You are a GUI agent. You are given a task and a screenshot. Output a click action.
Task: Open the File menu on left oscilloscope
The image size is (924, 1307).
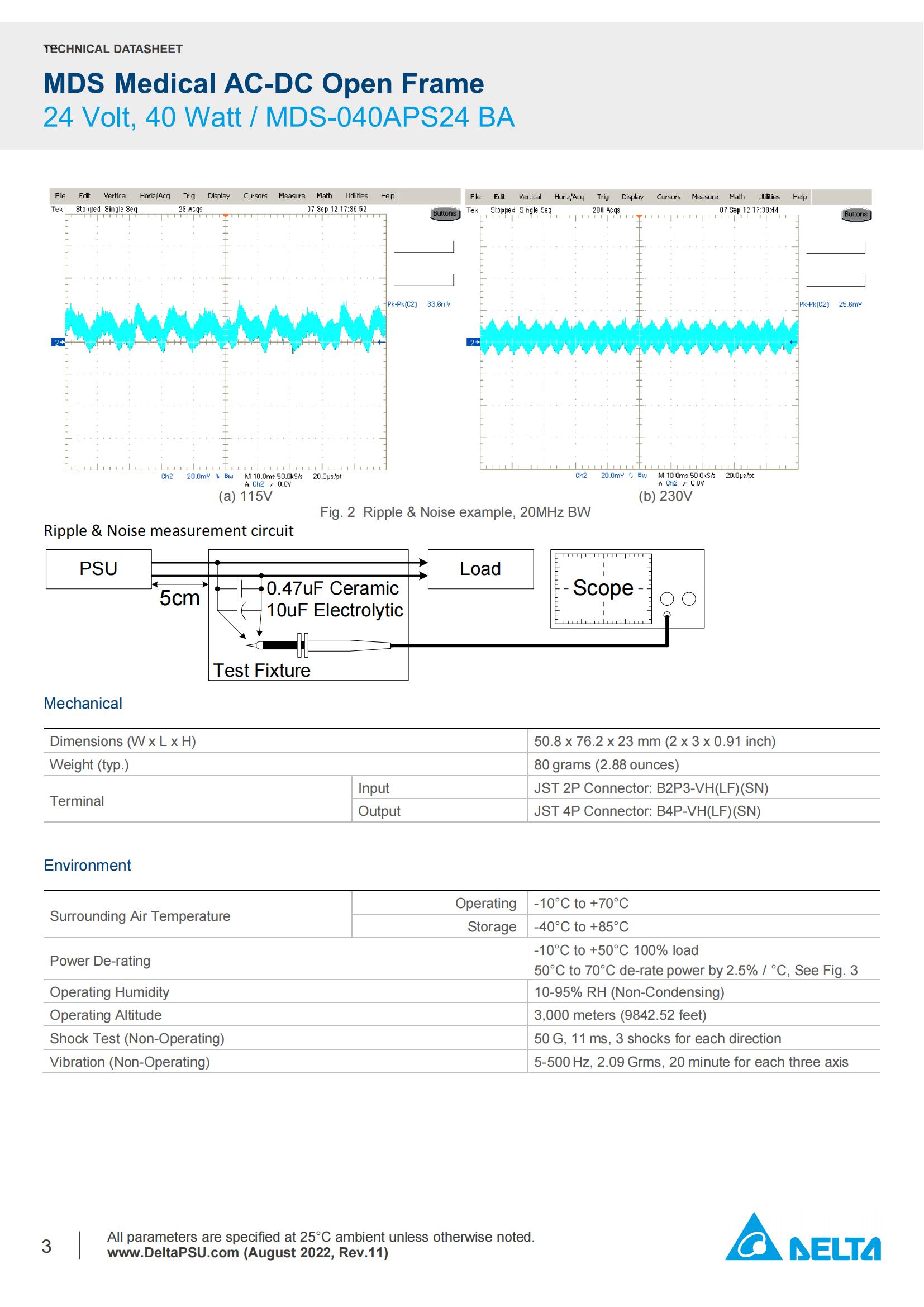pyautogui.click(x=60, y=196)
